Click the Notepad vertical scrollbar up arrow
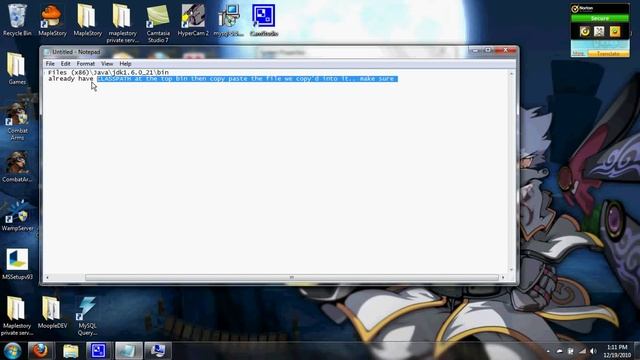The height and width of the screenshot is (360, 640). (511, 73)
